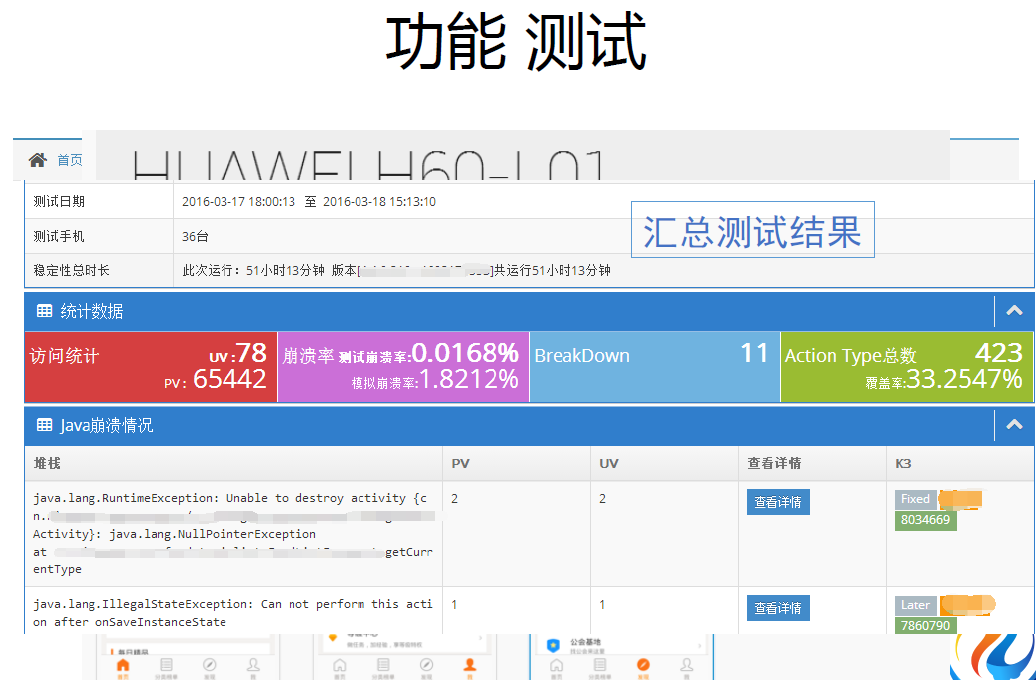Click the grid icon beside 统计数据
The width and height of the screenshot is (1036, 680).
[44, 311]
